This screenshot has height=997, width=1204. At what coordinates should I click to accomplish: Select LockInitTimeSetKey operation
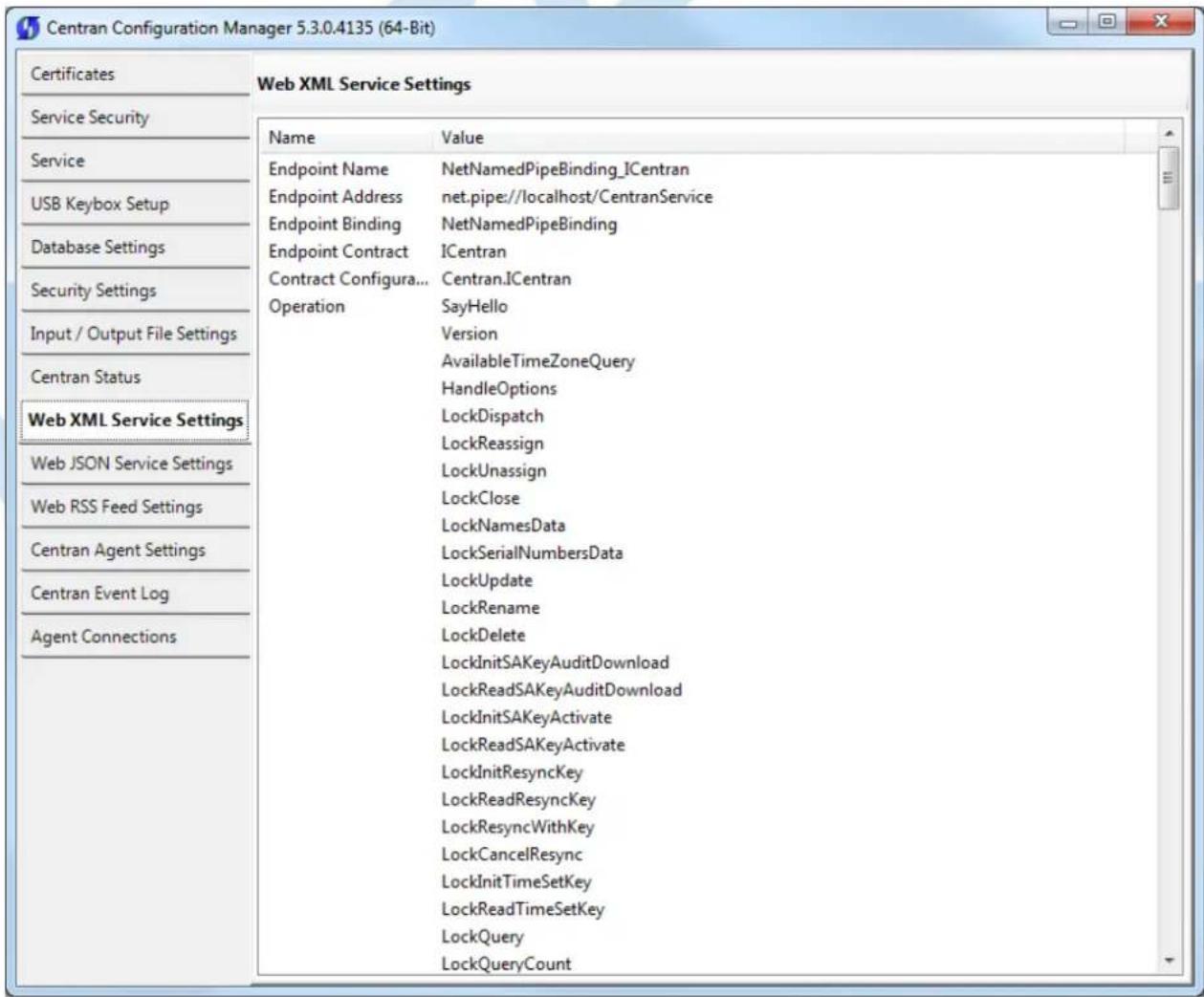coord(516,882)
